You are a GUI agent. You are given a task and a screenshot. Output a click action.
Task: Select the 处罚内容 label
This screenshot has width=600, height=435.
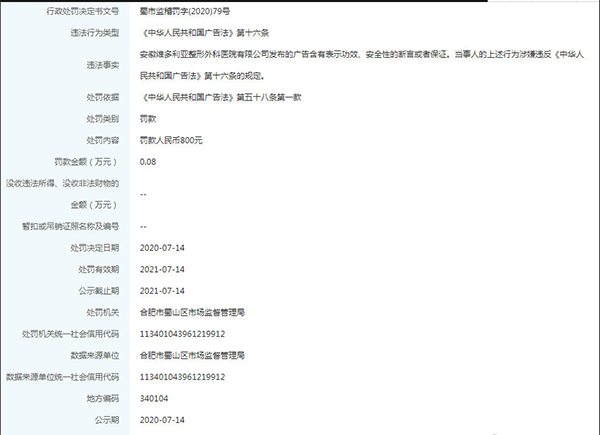click(103, 140)
